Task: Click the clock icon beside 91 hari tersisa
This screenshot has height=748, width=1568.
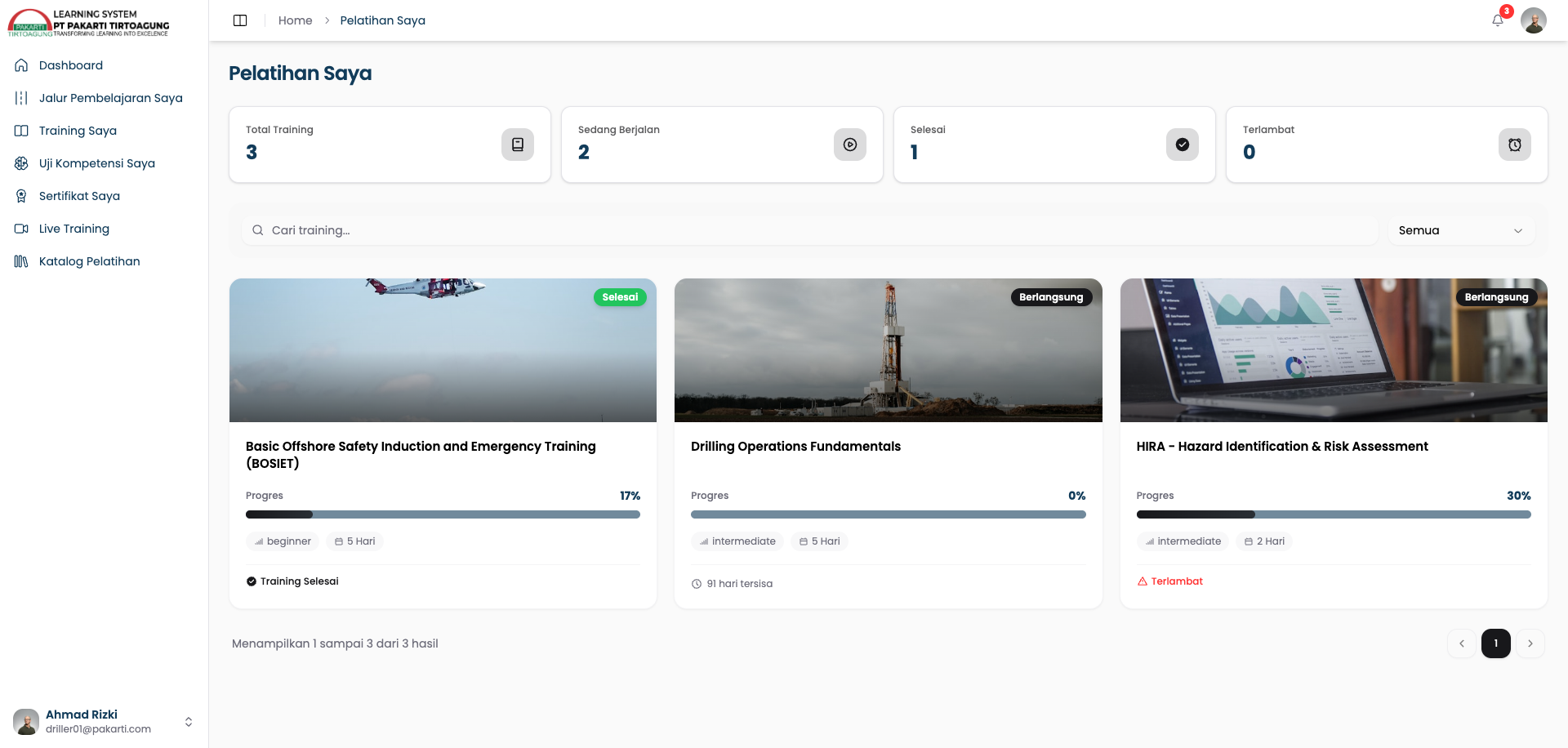Action: point(697,584)
